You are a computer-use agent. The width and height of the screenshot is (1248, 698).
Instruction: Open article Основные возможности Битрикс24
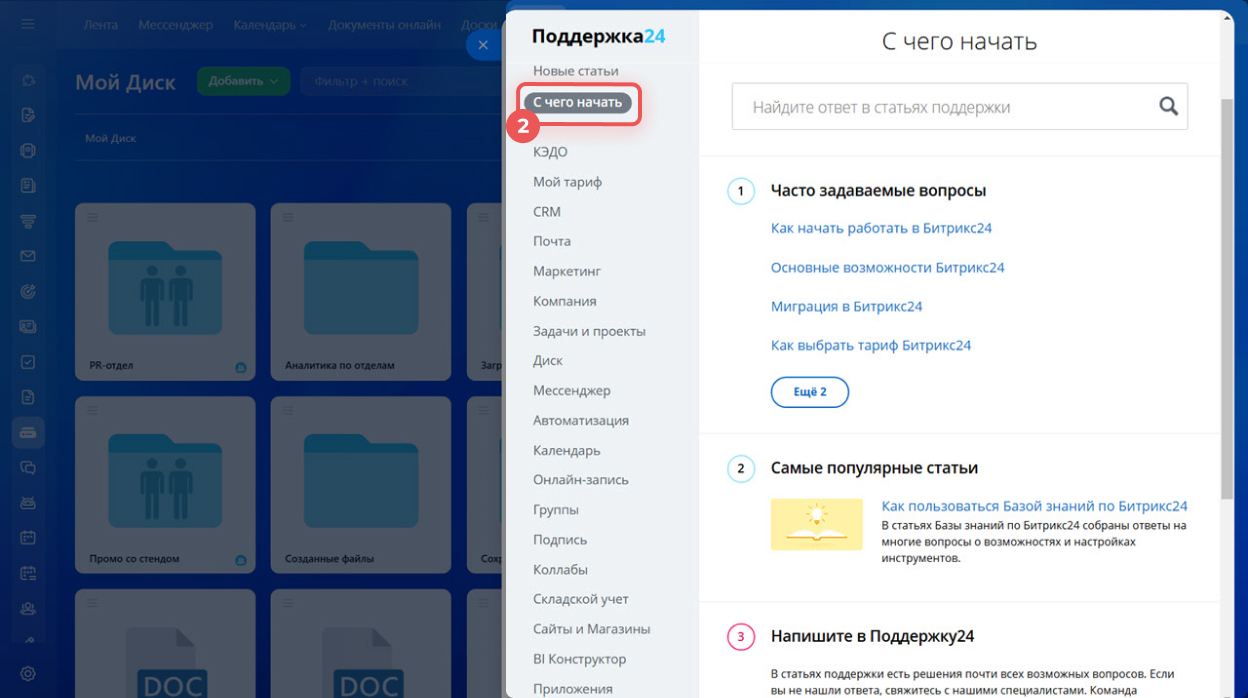888,268
